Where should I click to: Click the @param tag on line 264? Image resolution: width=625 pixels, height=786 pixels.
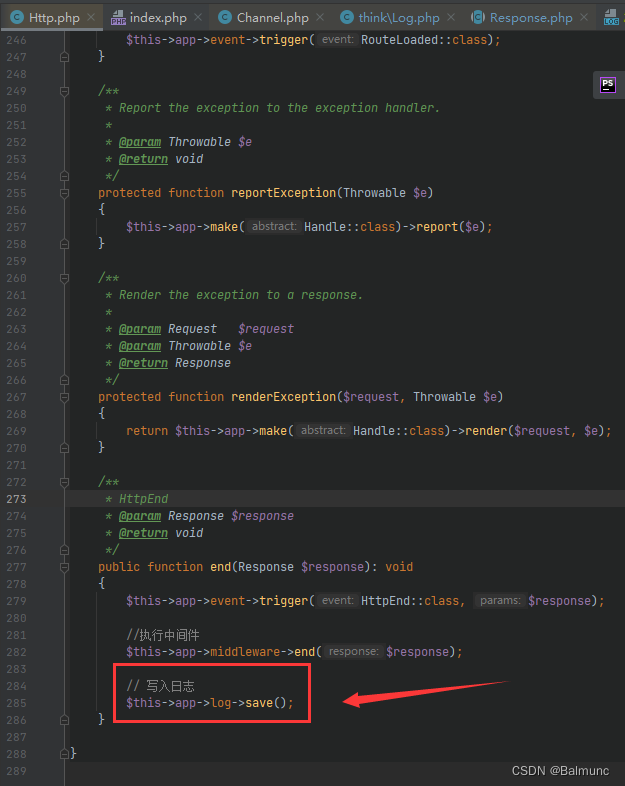[140, 346]
